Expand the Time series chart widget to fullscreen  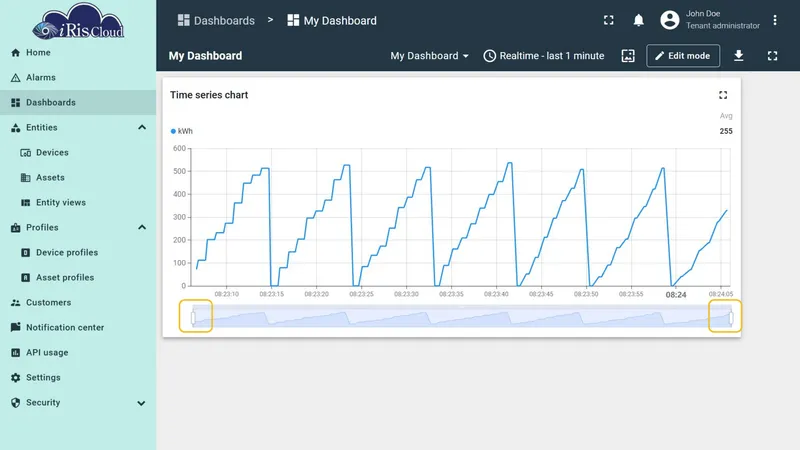pyautogui.click(x=723, y=95)
